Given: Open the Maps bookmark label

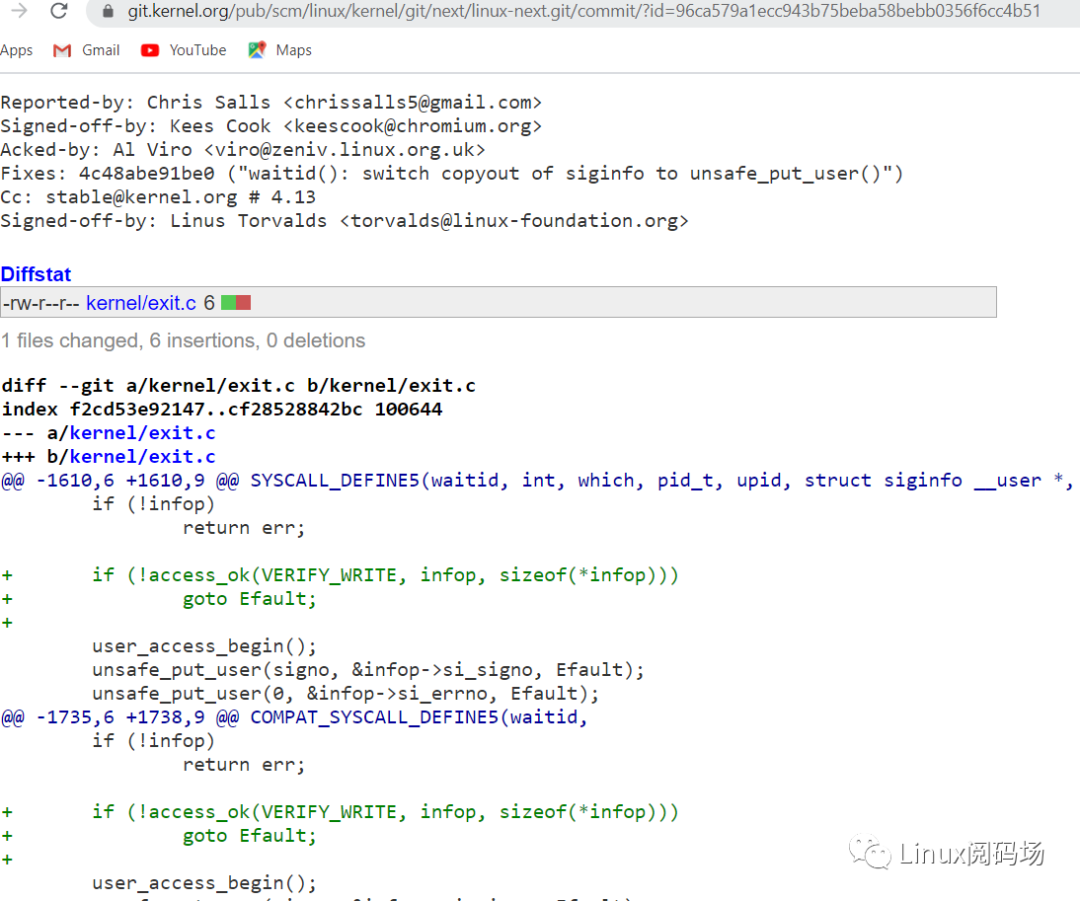Looking at the screenshot, I should coord(293,50).
